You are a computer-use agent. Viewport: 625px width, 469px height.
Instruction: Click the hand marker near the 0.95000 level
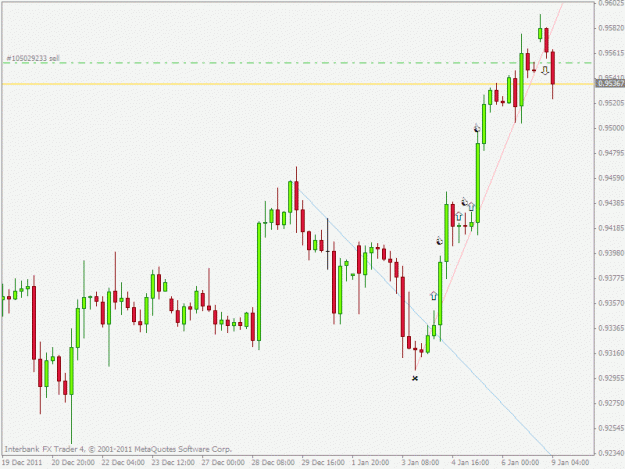(477, 128)
